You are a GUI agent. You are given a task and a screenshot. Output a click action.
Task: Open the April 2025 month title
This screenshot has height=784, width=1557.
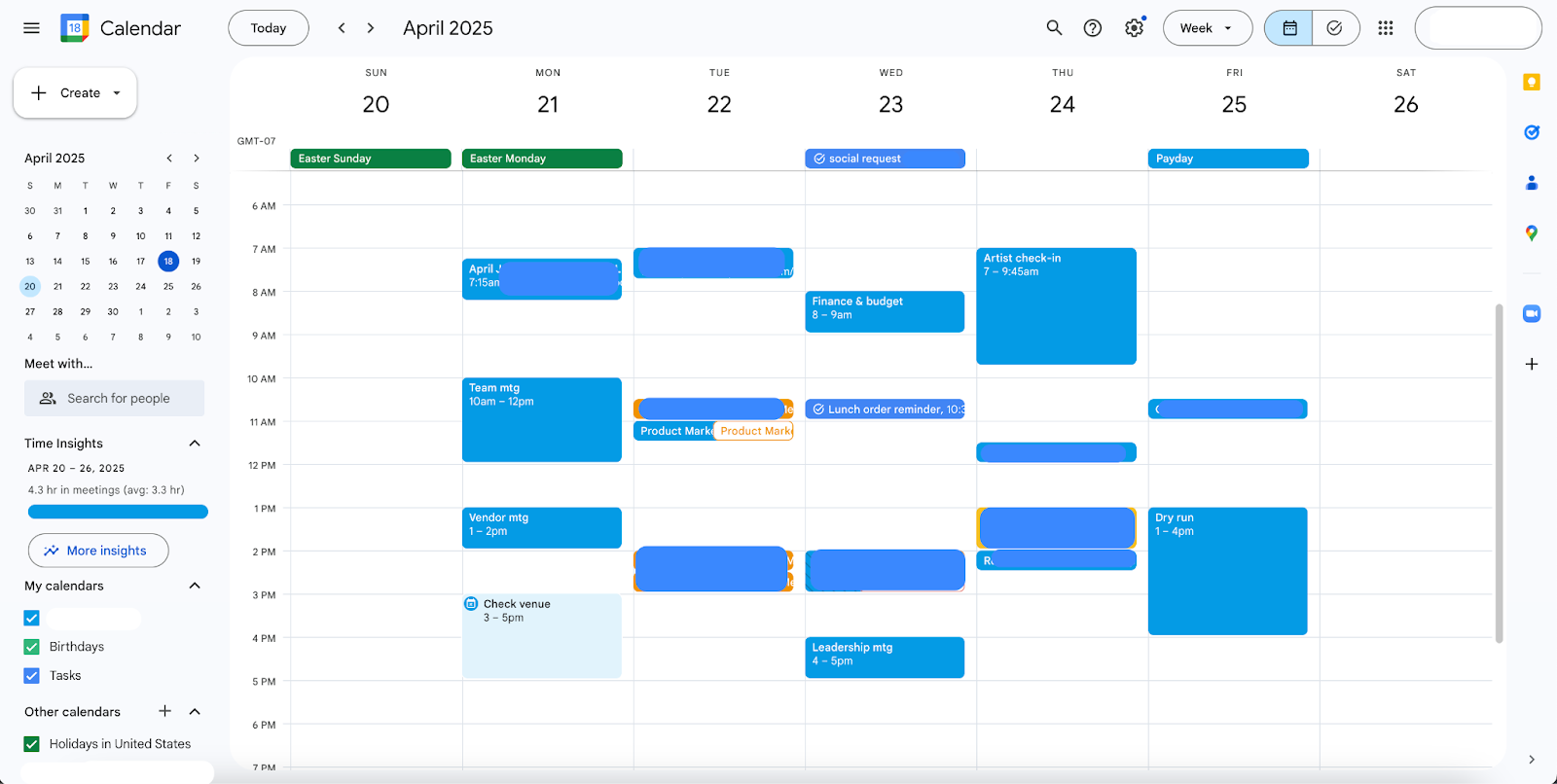click(448, 28)
